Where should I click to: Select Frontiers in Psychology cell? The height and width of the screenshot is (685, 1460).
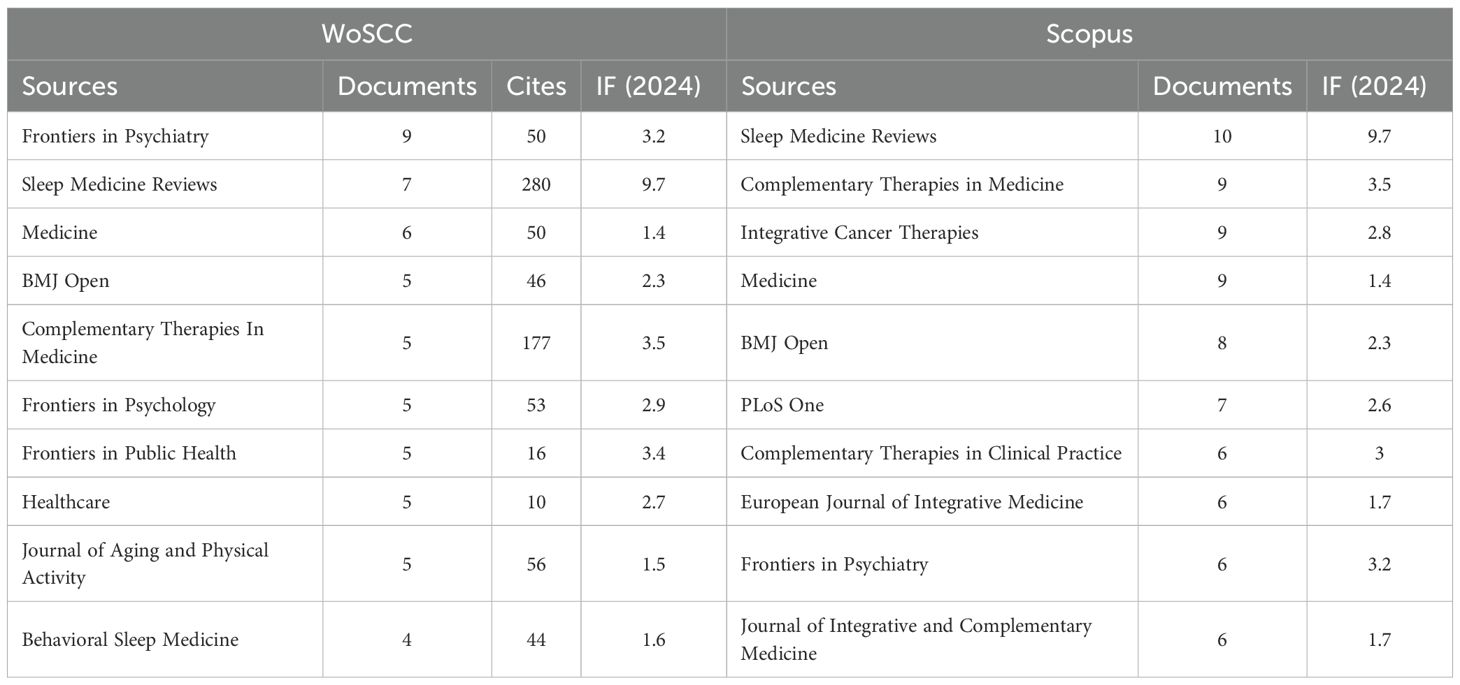point(118,405)
